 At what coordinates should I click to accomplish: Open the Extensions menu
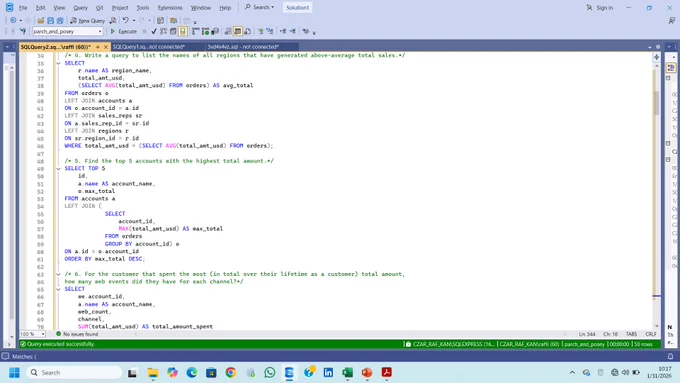pyautogui.click(x=170, y=8)
